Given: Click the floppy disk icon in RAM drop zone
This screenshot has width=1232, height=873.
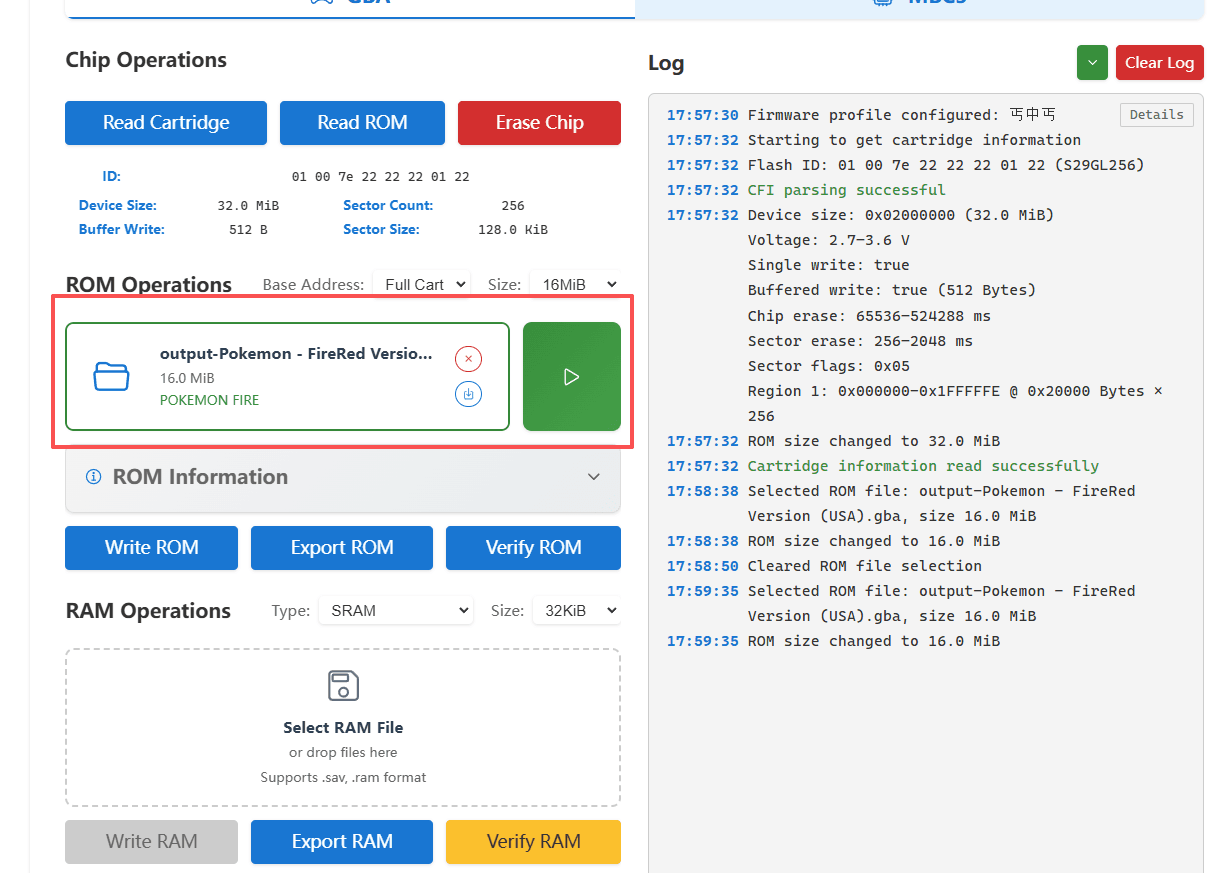Looking at the screenshot, I should [x=343, y=685].
